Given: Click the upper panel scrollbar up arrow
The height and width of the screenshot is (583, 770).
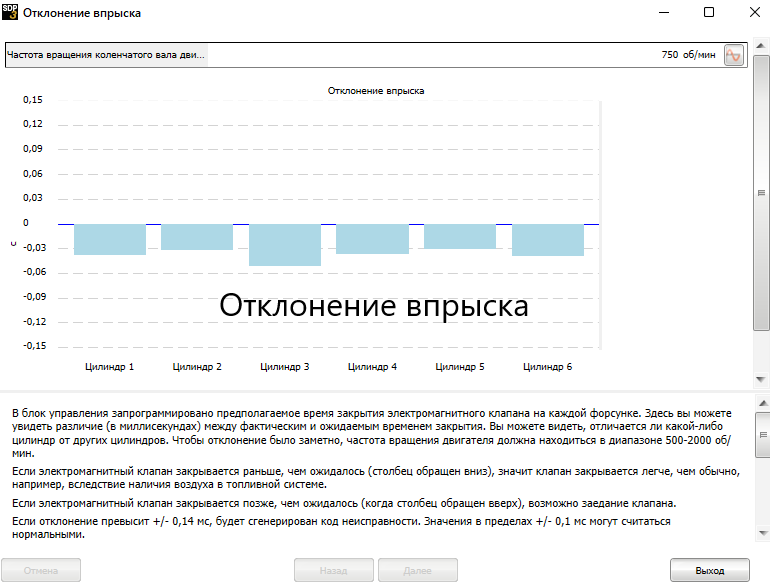Looking at the screenshot, I should (x=761, y=46).
